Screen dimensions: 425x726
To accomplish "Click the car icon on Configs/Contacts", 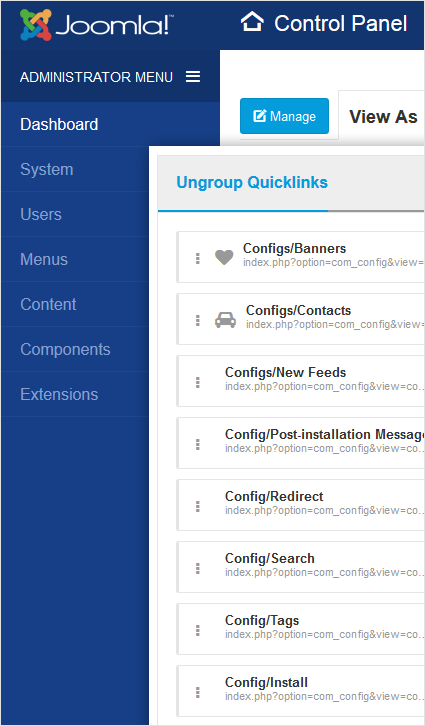I will (x=225, y=320).
